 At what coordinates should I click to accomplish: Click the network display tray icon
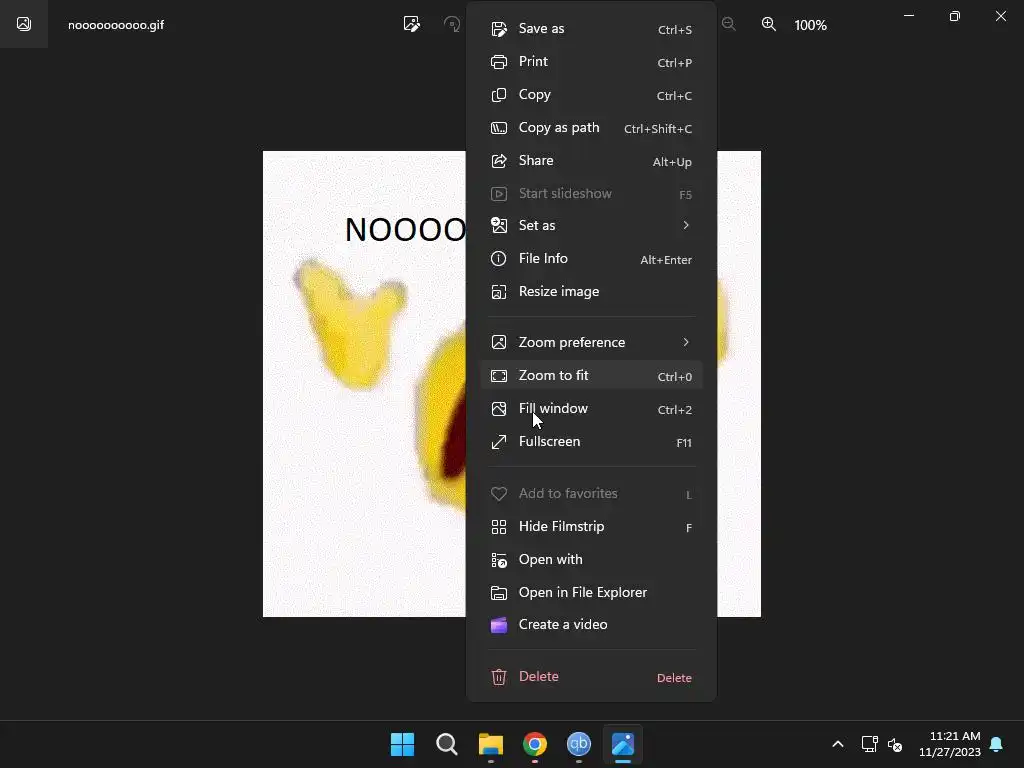(869, 744)
